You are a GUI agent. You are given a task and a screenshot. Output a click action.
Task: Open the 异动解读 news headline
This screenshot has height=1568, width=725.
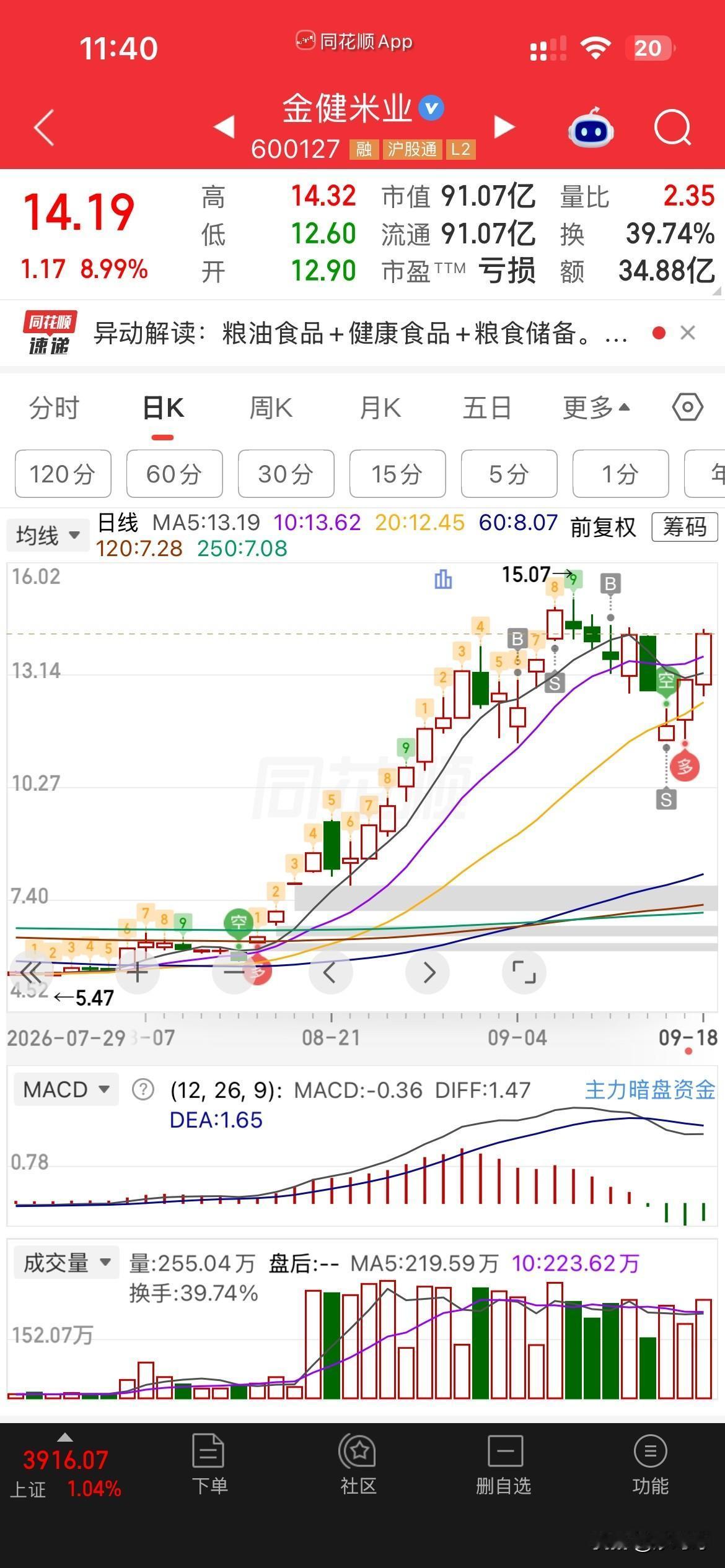[x=360, y=333]
